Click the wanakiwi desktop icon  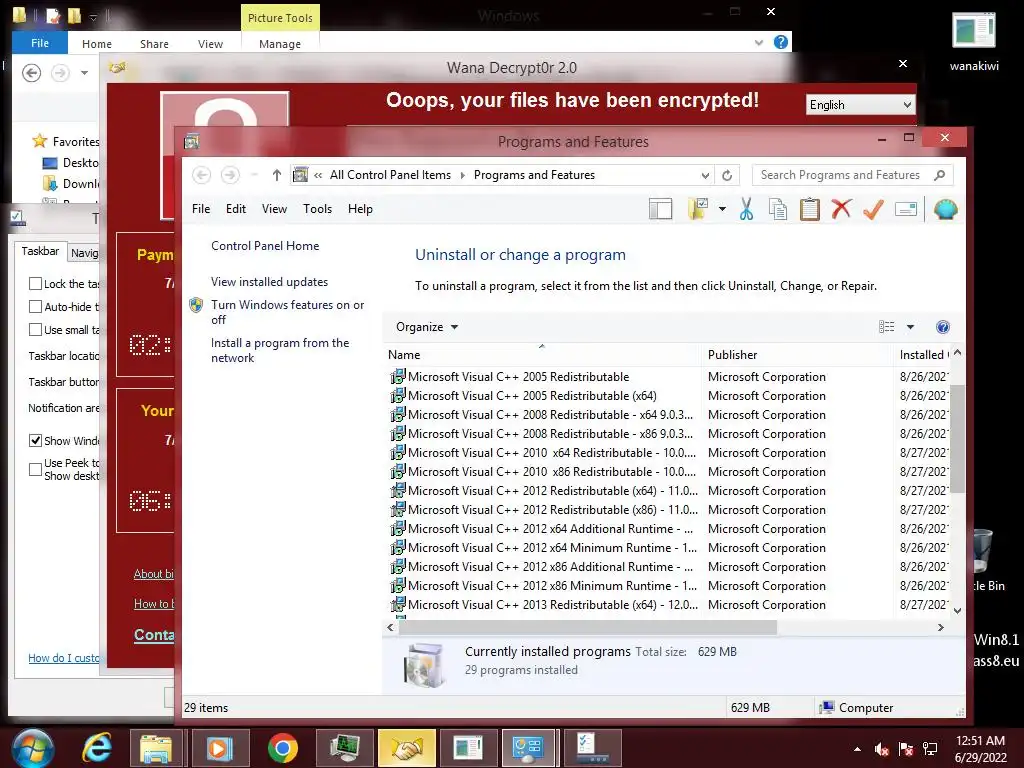[974, 40]
